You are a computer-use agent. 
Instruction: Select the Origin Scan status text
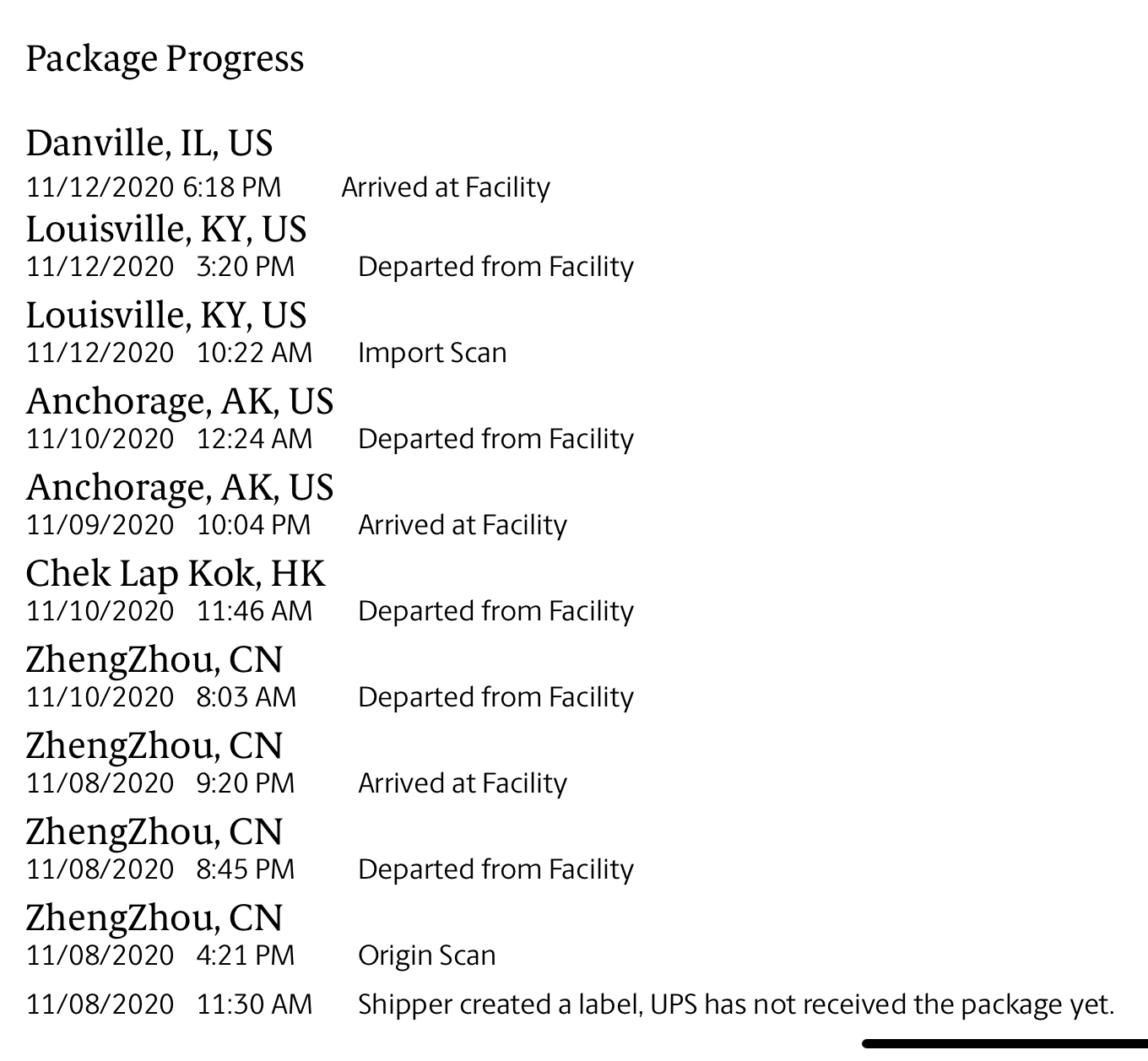coord(426,955)
